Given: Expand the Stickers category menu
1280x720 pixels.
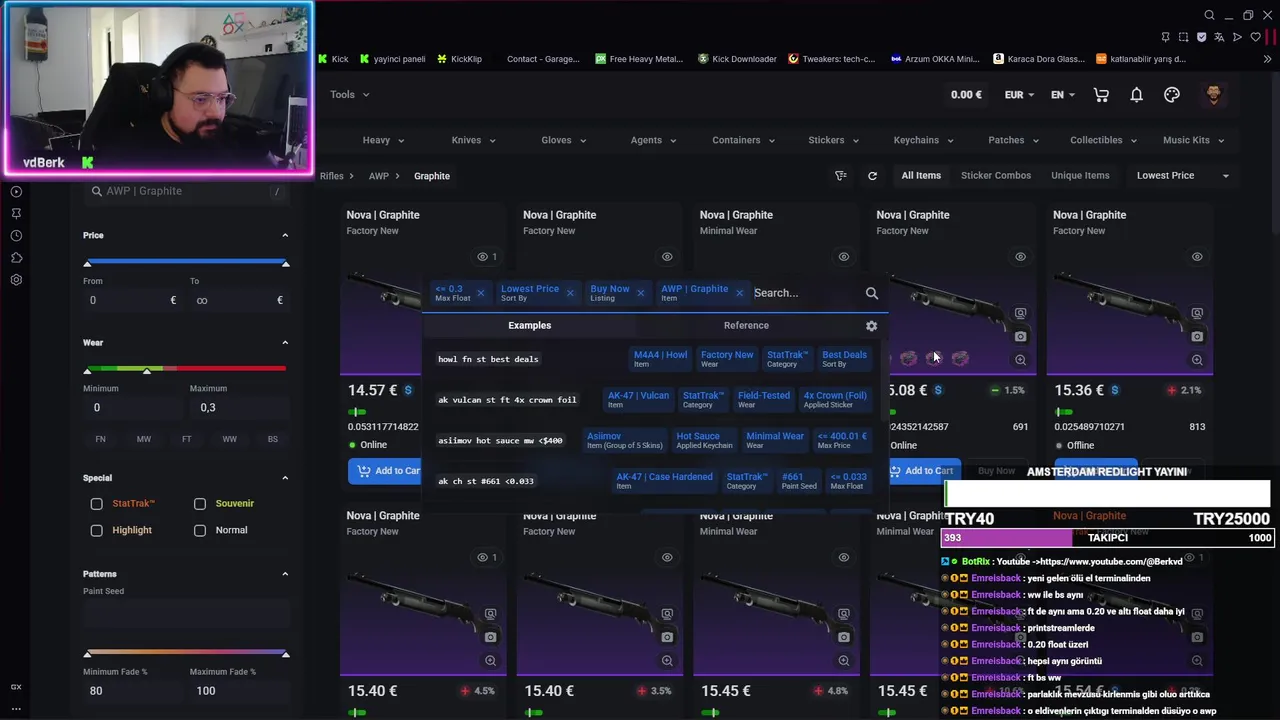Looking at the screenshot, I should pyautogui.click(x=832, y=140).
